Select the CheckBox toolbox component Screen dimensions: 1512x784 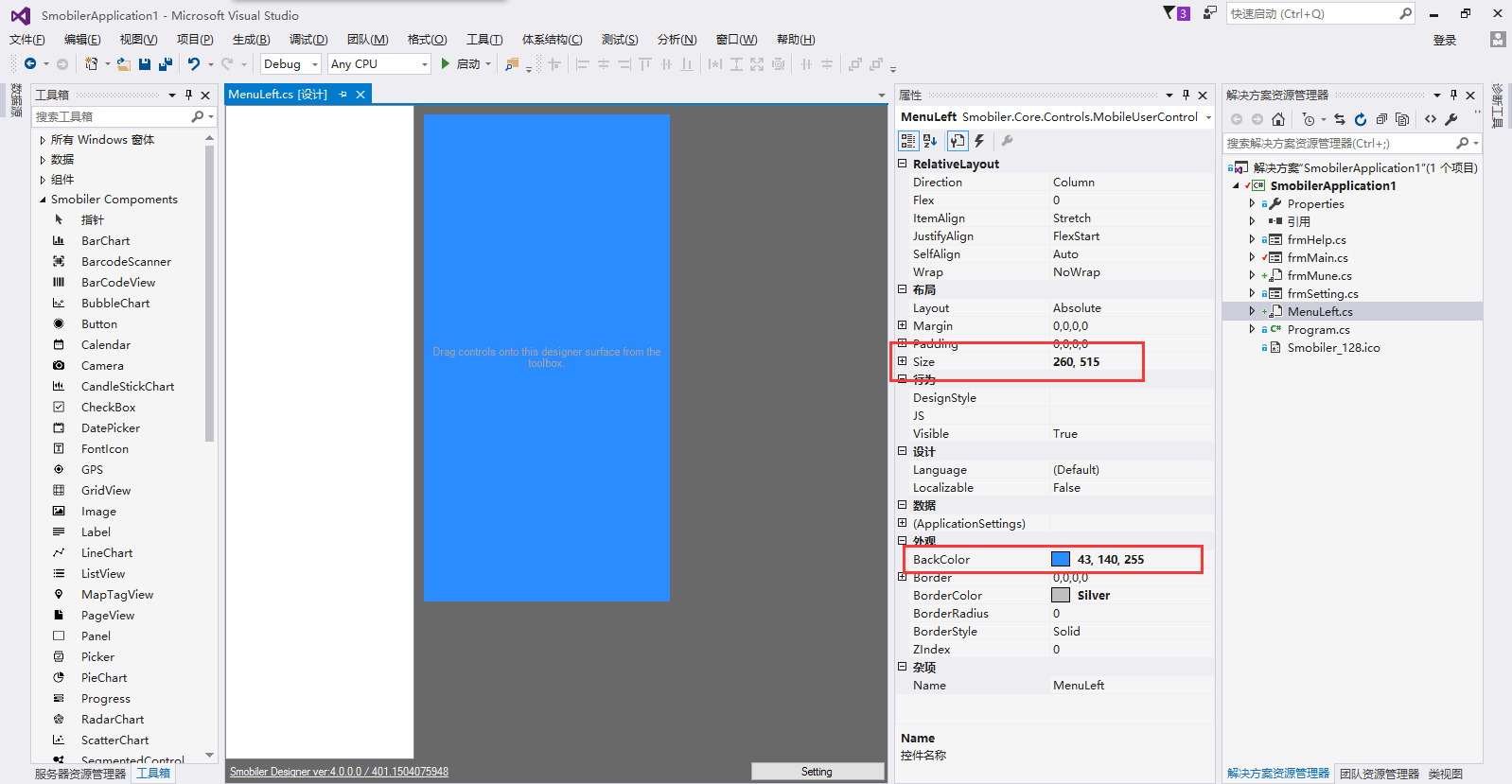pos(109,408)
